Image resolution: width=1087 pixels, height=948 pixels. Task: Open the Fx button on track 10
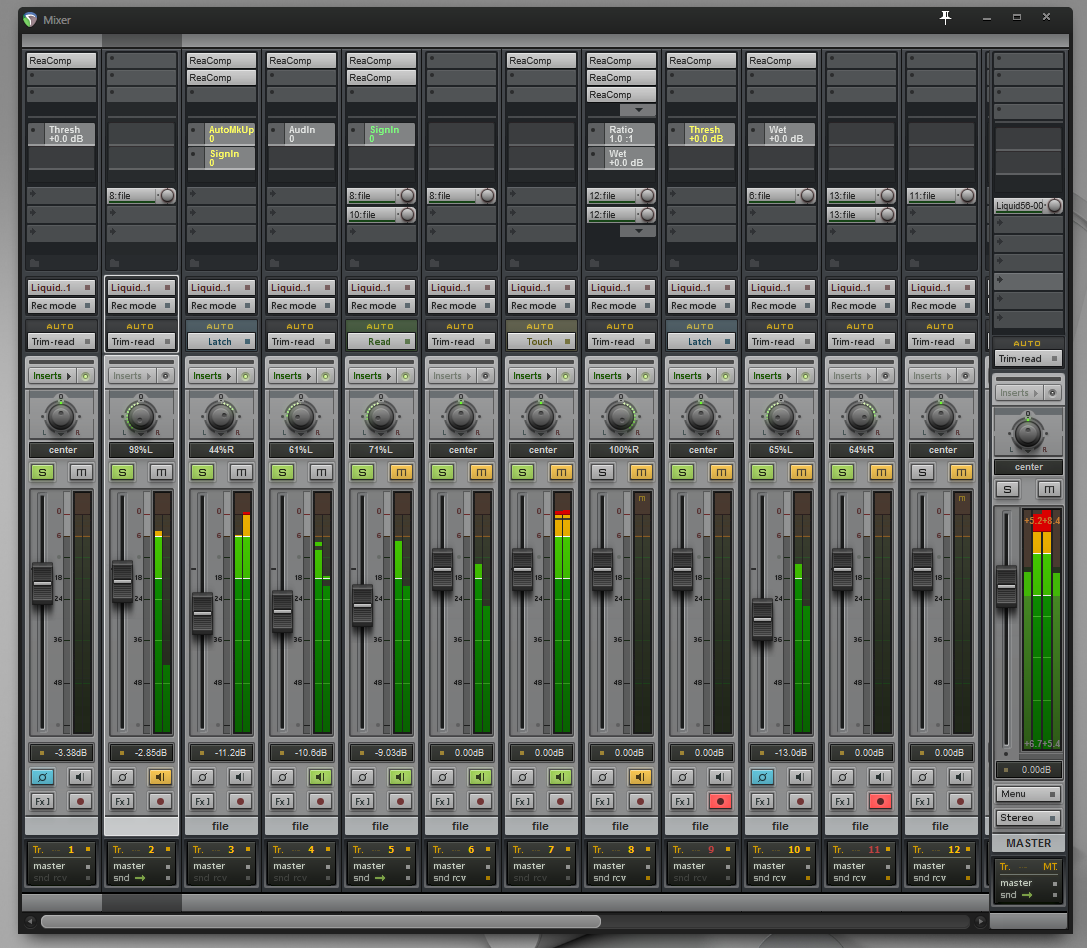[x=763, y=802]
